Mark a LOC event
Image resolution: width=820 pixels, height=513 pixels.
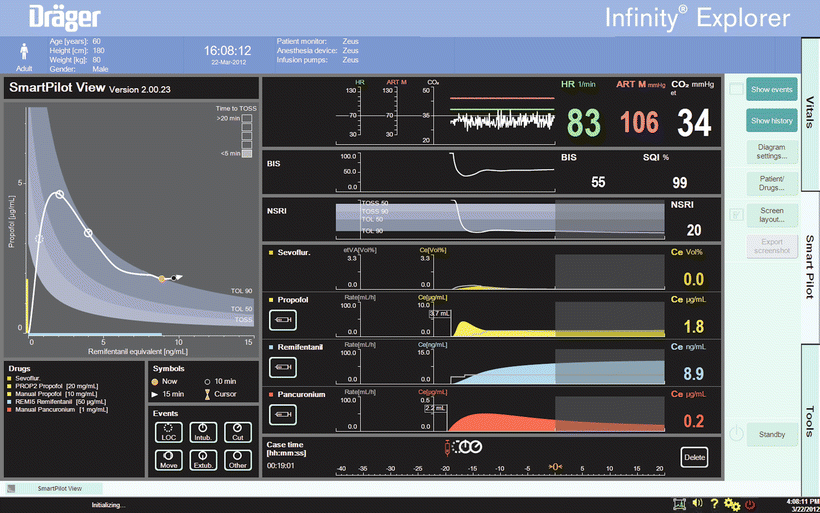[x=167, y=433]
